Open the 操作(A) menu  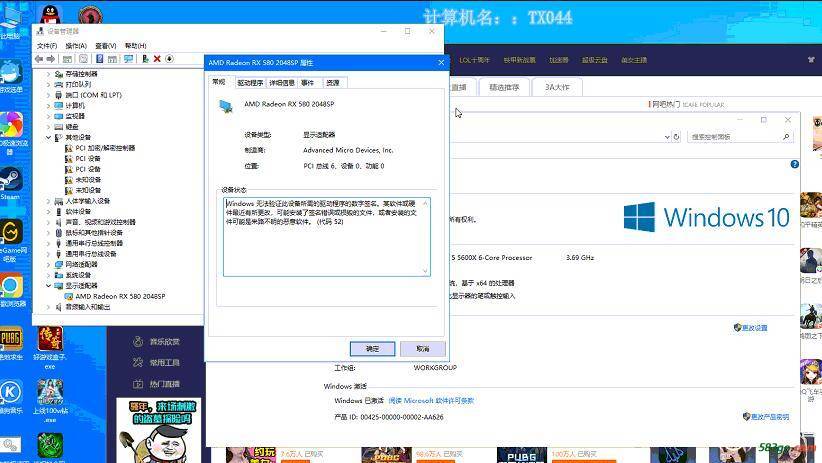pyautogui.click(x=76, y=46)
